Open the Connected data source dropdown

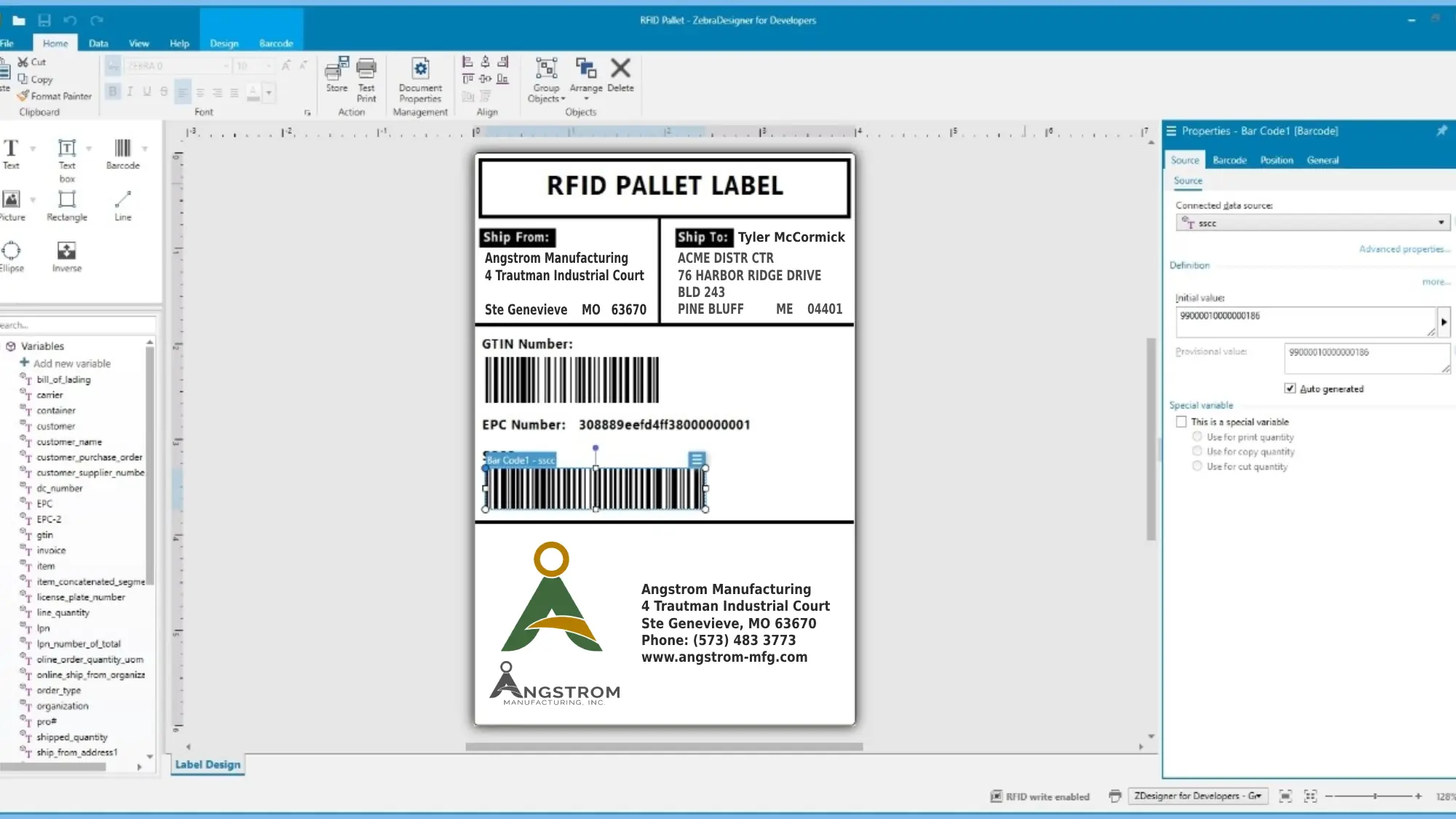[x=1442, y=223]
